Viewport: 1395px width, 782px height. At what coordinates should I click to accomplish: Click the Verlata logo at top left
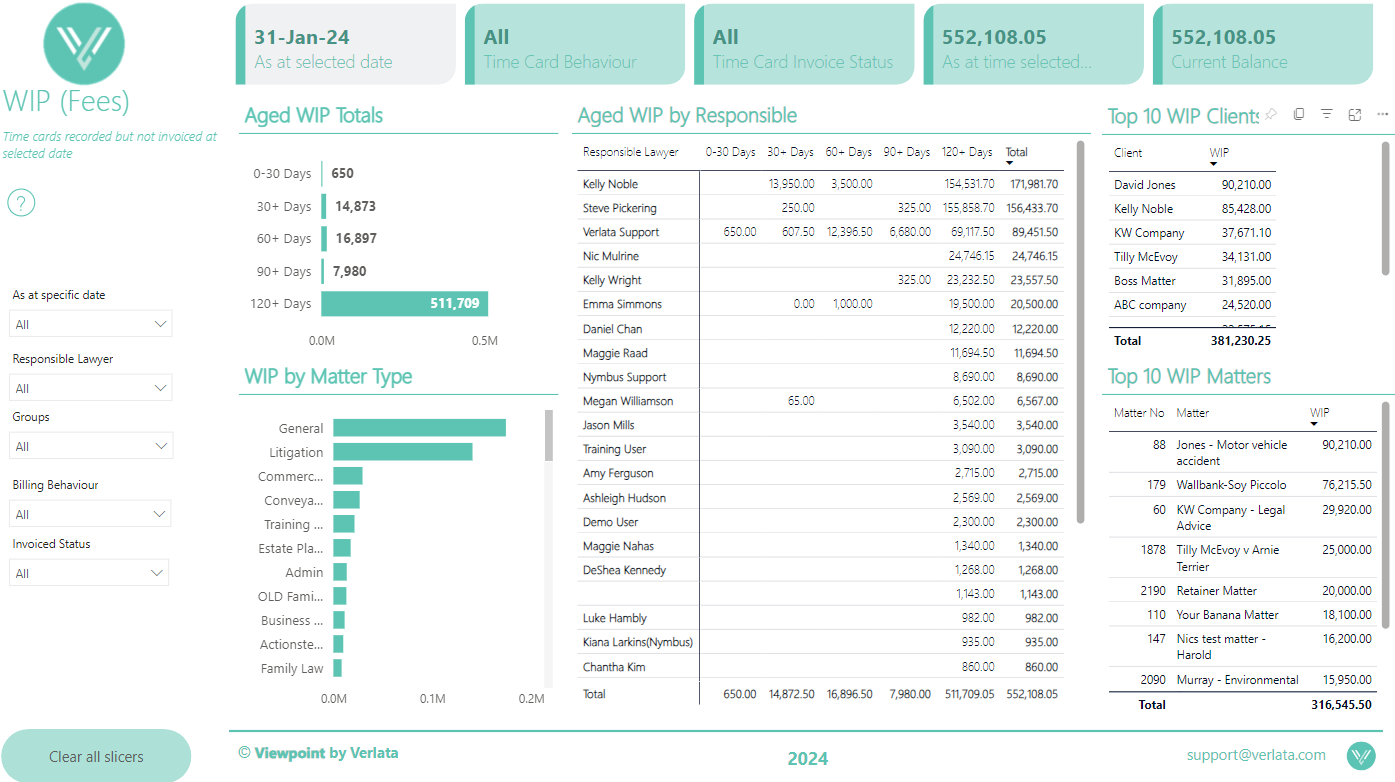[x=84, y=43]
